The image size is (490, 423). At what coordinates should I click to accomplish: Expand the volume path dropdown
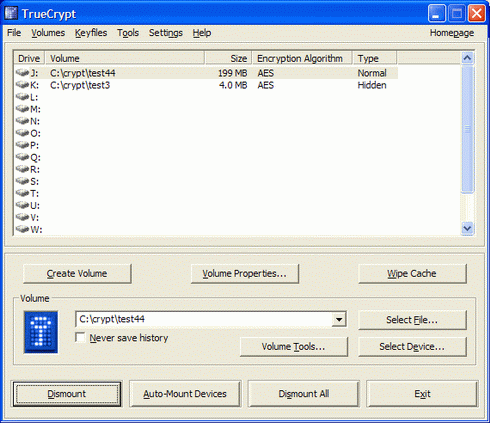click(339, 319)
